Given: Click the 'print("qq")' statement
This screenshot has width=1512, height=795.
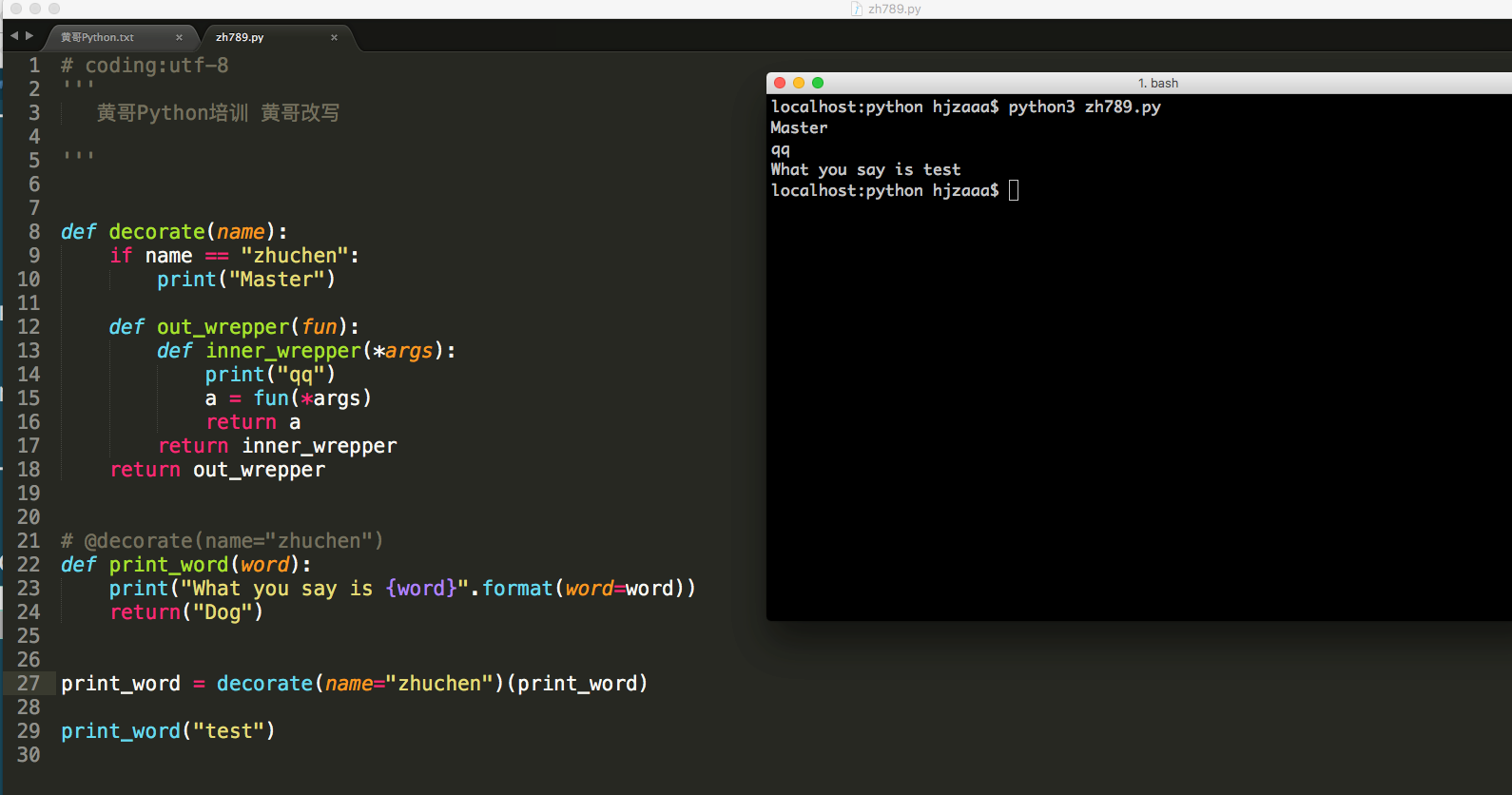Looking at the screenshot, I should point(270,375).
